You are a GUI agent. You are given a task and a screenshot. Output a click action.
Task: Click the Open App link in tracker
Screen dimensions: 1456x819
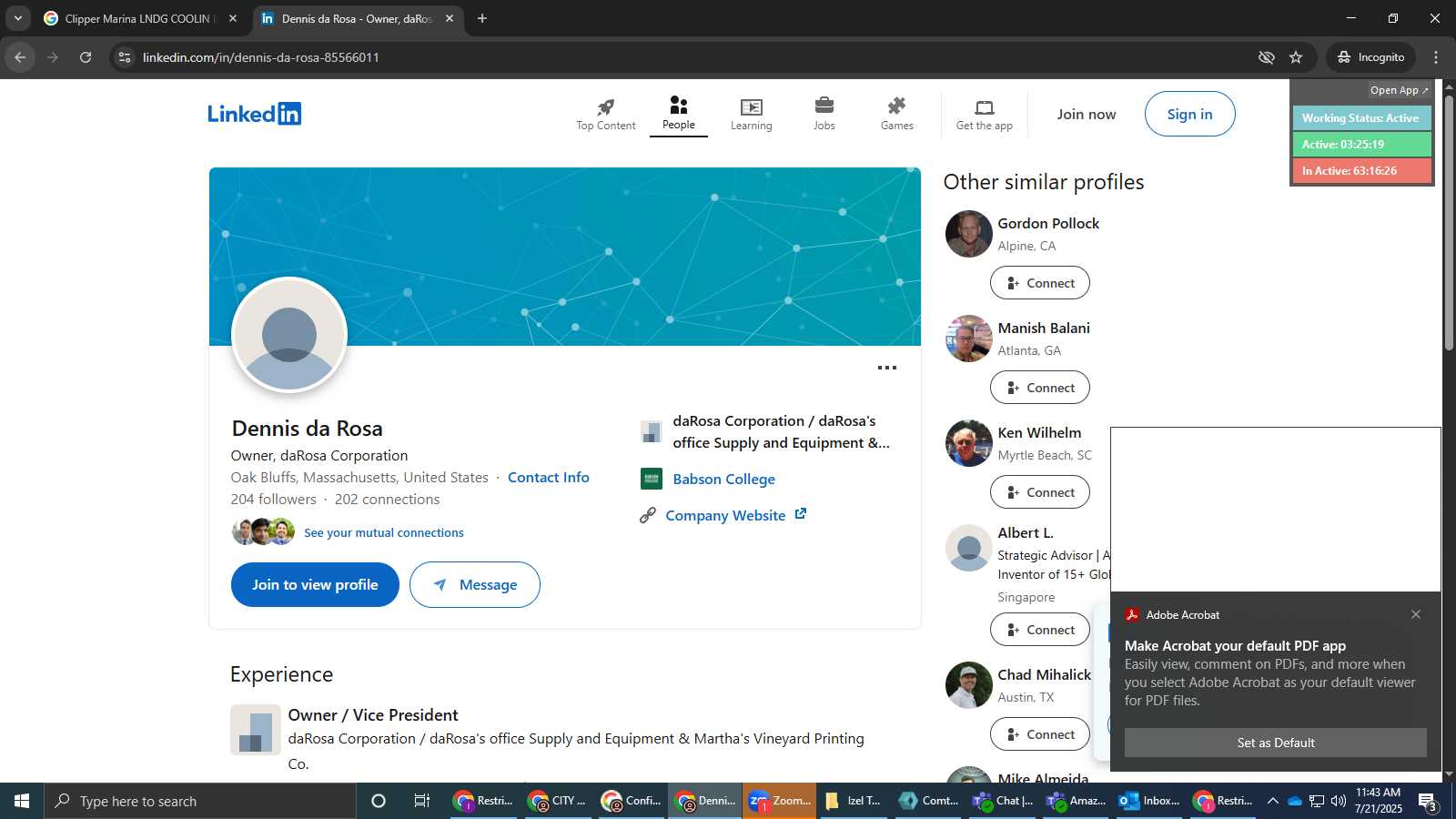1400,90
